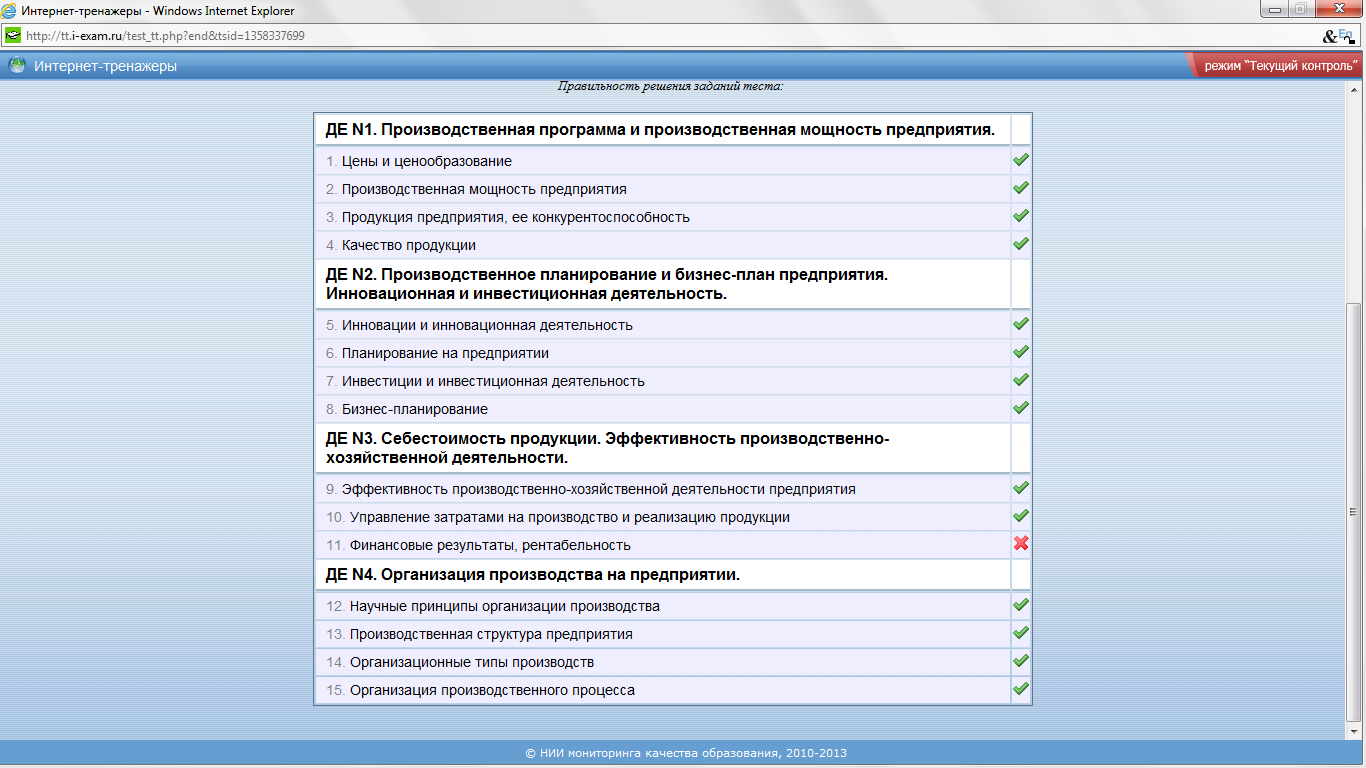
Task: Click the checkmark next to Продукция предприятия, ее конкурентоспособность
Action: (1021, 216)
